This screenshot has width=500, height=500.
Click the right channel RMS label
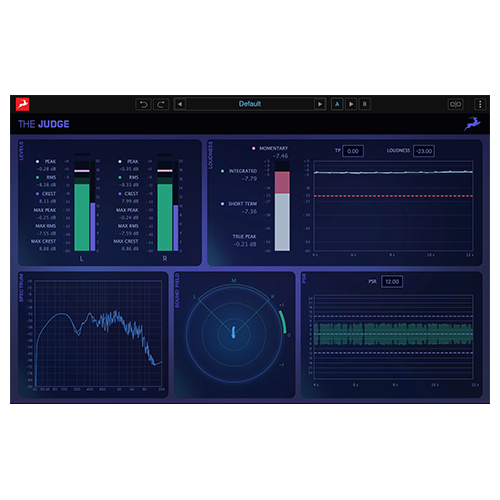coord(134,177)
